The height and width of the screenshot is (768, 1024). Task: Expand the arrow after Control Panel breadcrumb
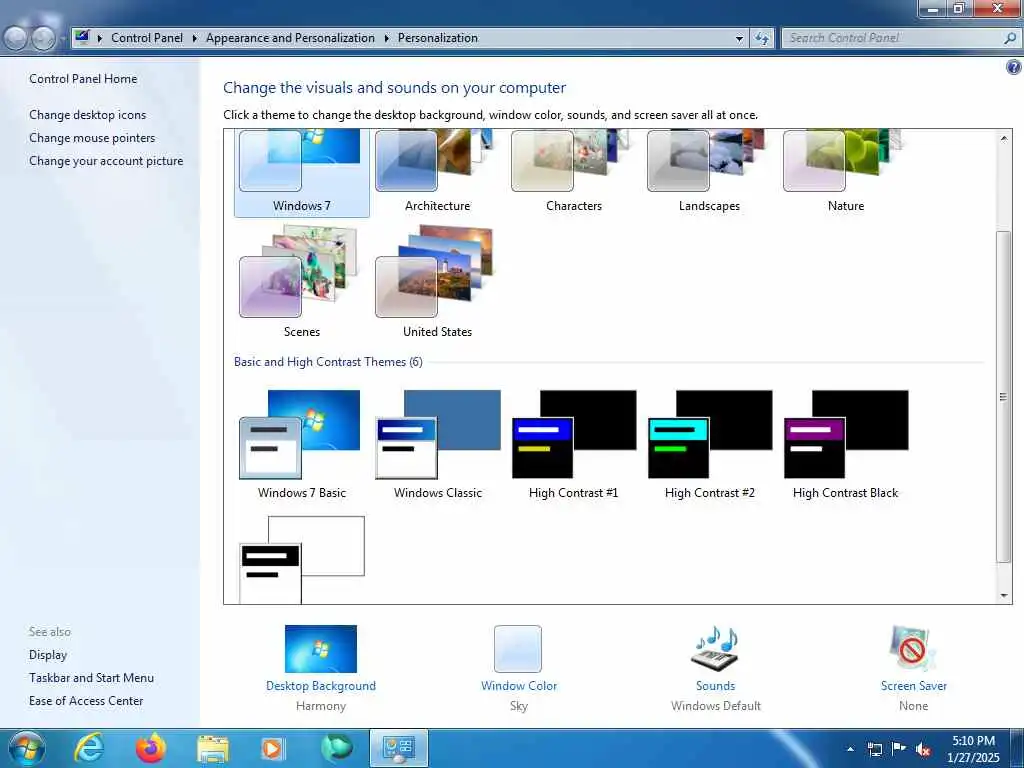195,39
